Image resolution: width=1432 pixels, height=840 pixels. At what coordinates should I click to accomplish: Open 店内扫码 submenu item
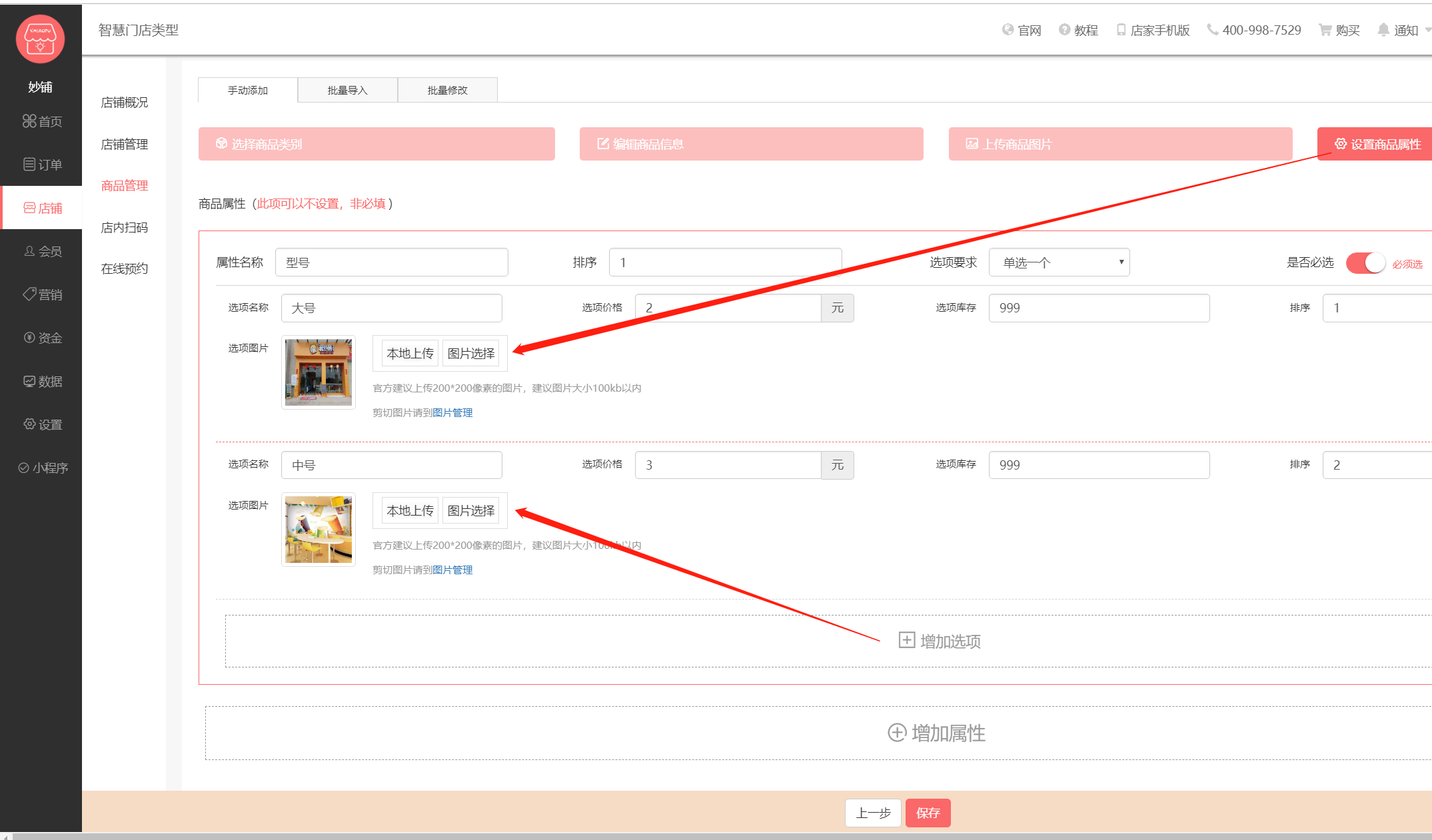125,228
